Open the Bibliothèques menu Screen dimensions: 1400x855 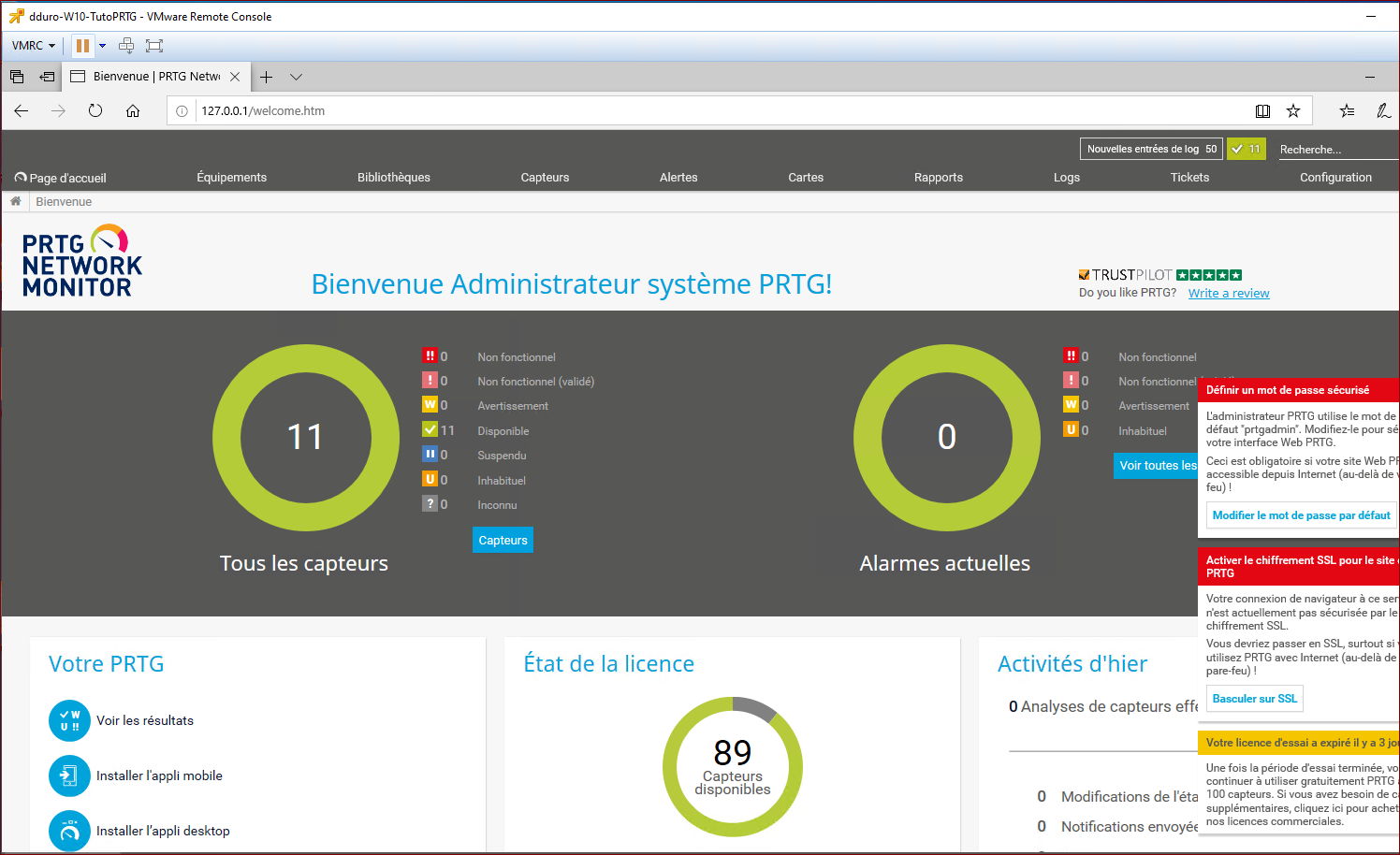click(x=394, y=178)
